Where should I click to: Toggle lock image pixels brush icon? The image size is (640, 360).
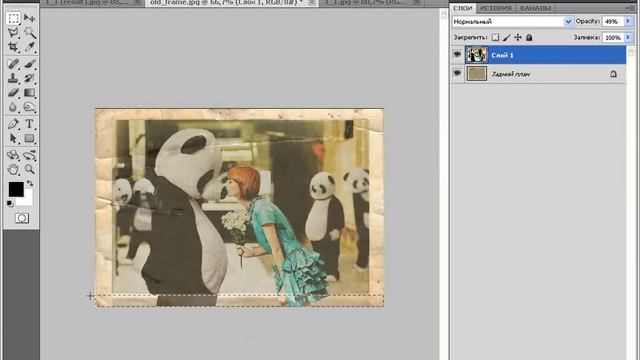coord(507,38)
